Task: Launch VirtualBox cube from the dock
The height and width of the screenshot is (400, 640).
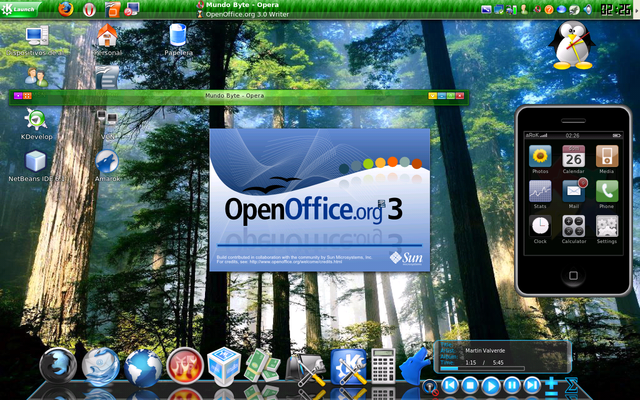Action: pyautogui.click(x=224, y=367)
